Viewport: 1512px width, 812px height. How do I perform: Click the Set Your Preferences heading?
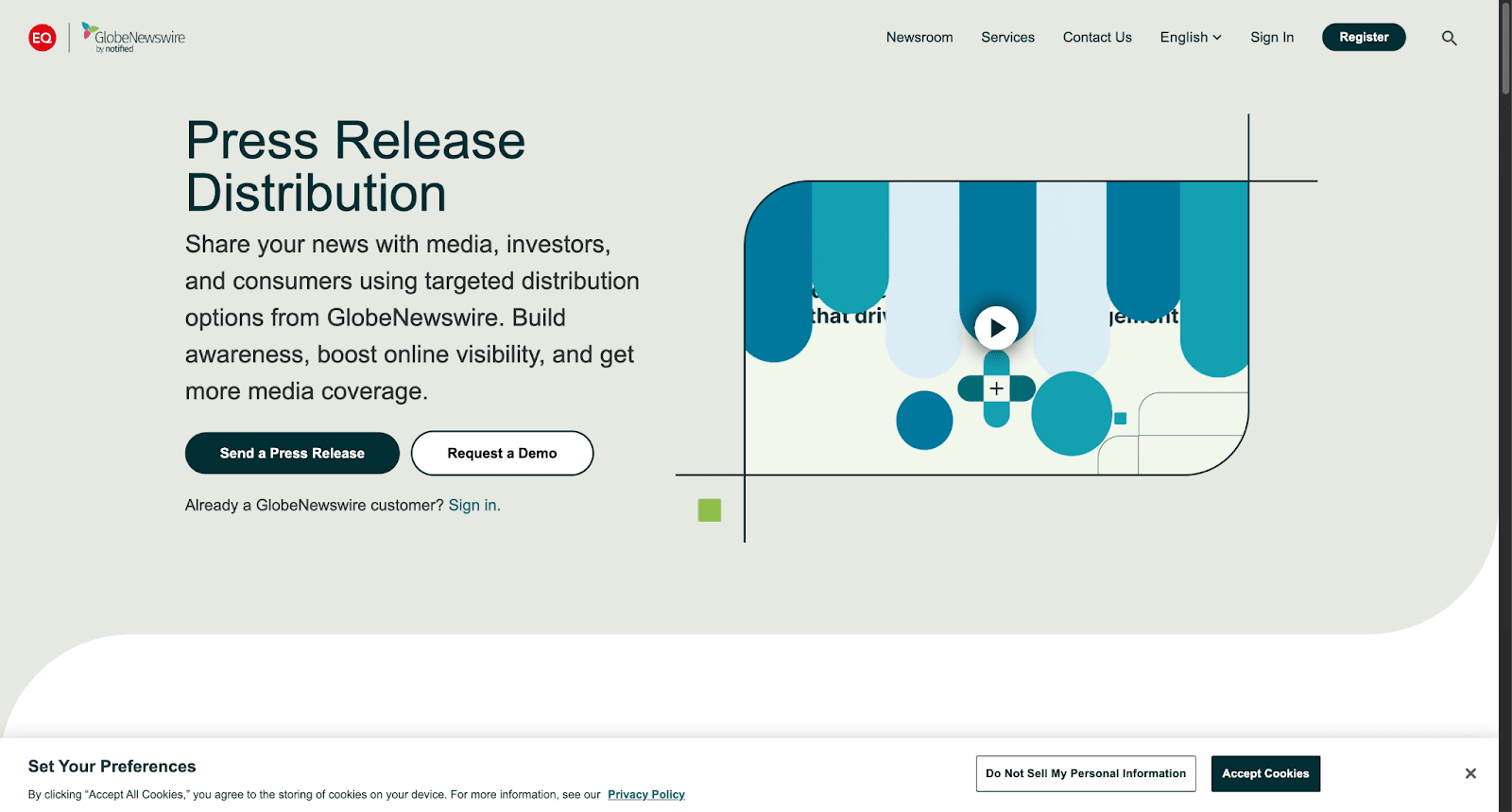pos(112,767)
